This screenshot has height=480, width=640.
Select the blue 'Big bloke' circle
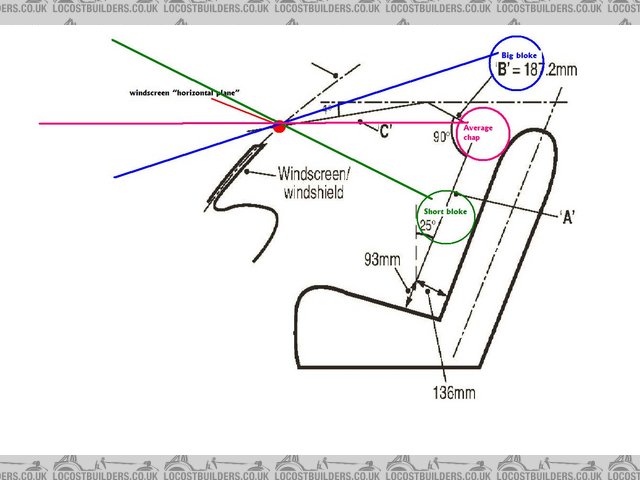(x=519, y=68)
